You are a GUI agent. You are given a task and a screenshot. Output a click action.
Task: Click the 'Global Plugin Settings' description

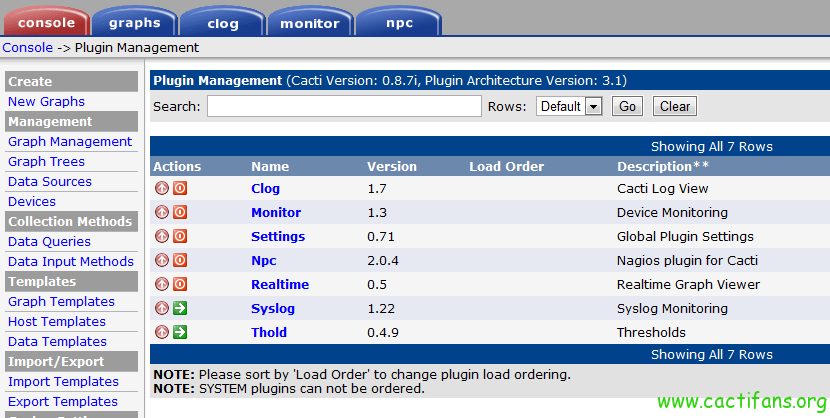click(x=685, y=237)
